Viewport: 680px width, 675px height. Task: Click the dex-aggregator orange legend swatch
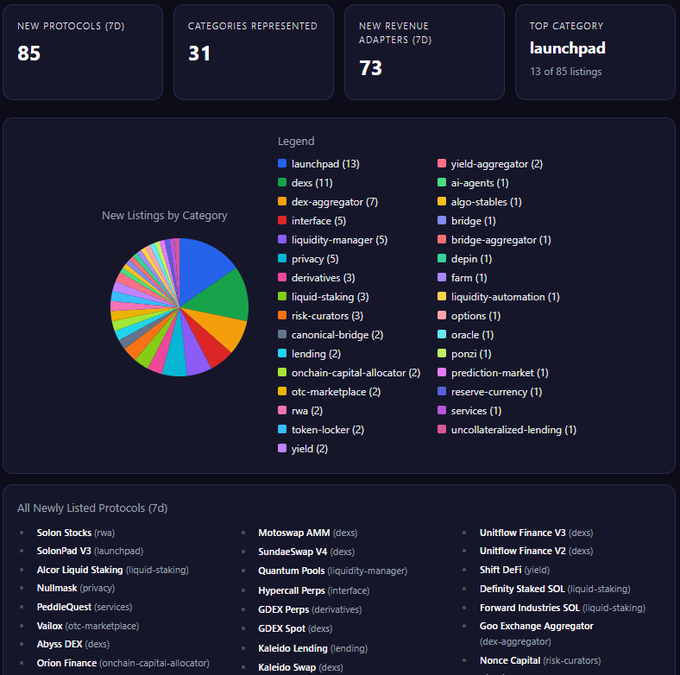point(282,202)
